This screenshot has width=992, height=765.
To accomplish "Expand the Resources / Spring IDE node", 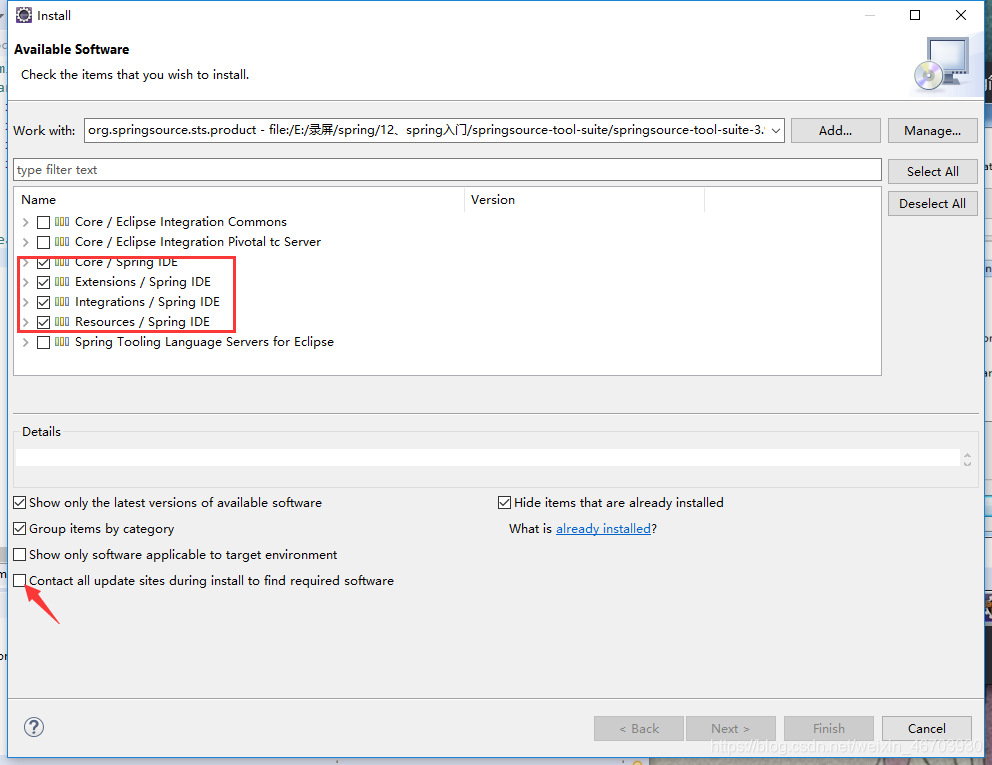I will (25, 322).
